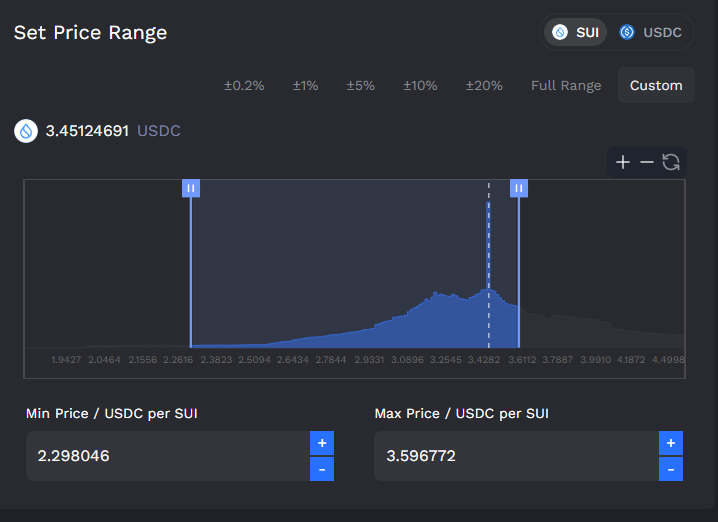Choose the ±10% range preset
The height and width of the screenshot is (522, 718).
coord(420,86)
